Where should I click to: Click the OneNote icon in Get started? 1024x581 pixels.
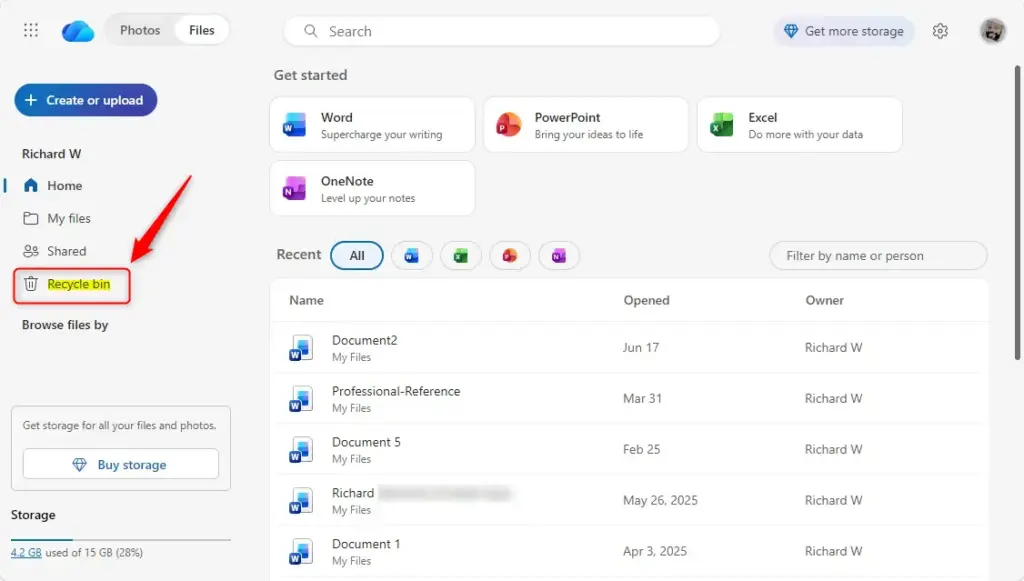tap(294, 189)
